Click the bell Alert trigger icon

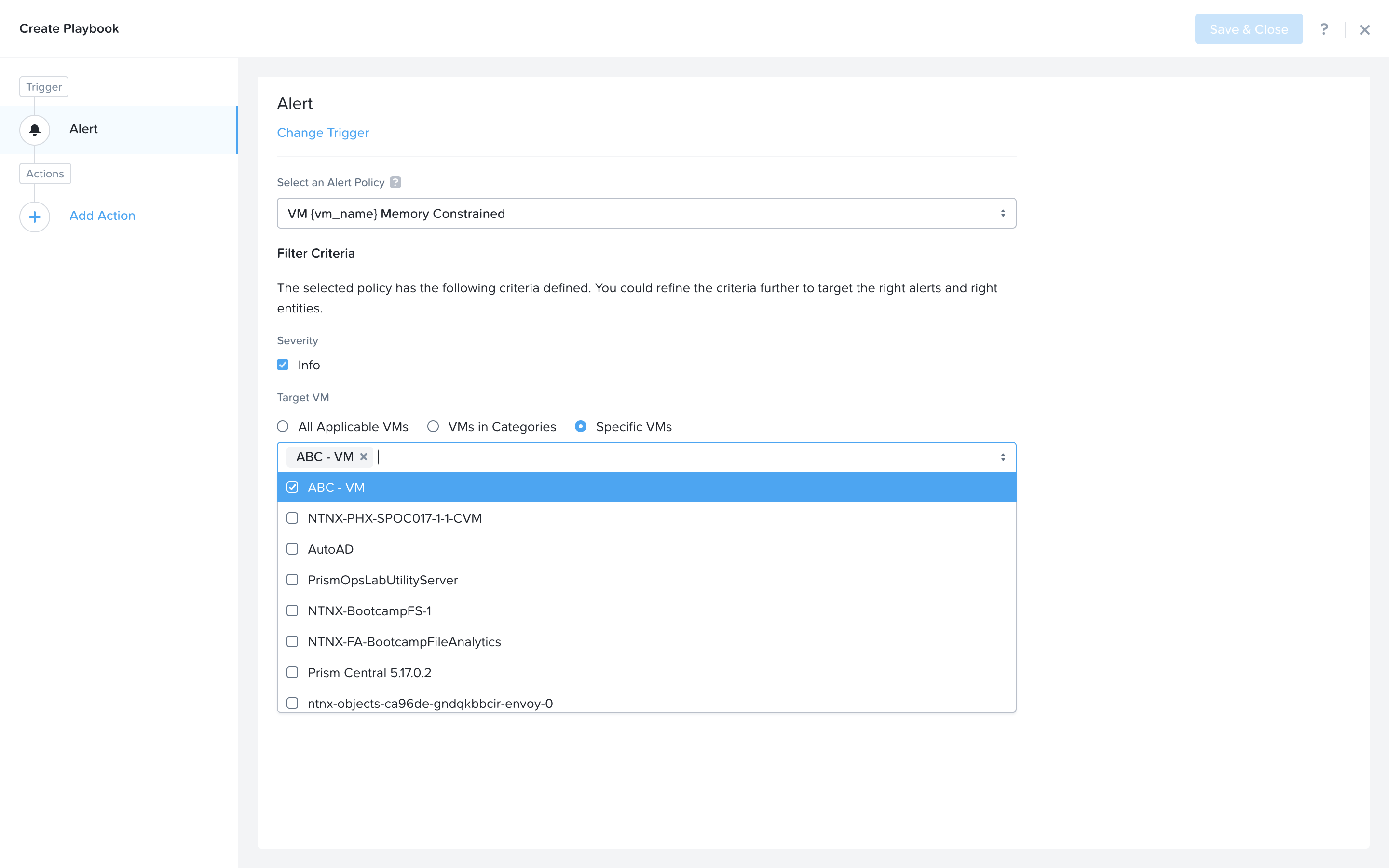pyautogui.click(x=34, y=130)
